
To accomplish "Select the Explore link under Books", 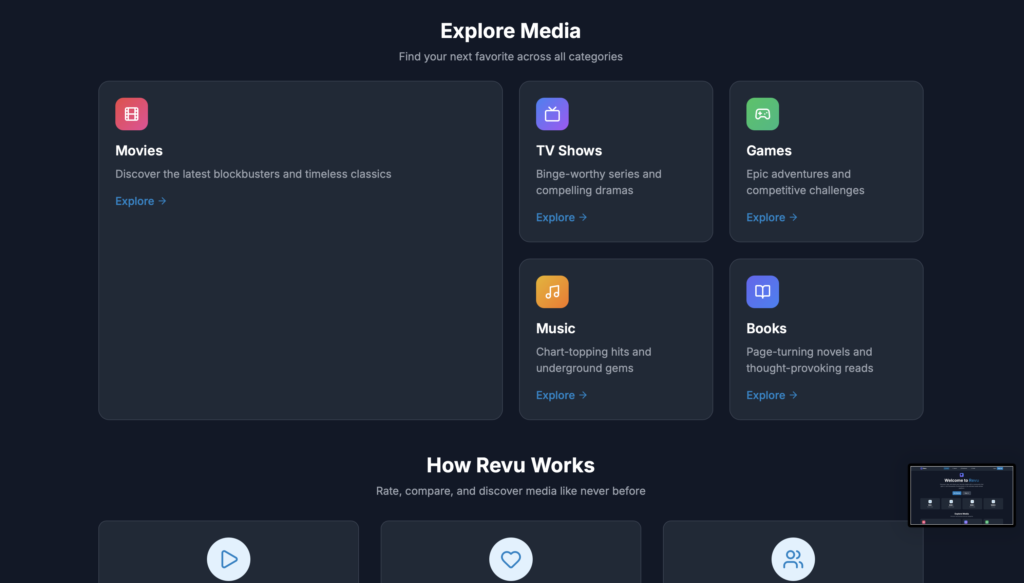I will [x=771, y=395].
